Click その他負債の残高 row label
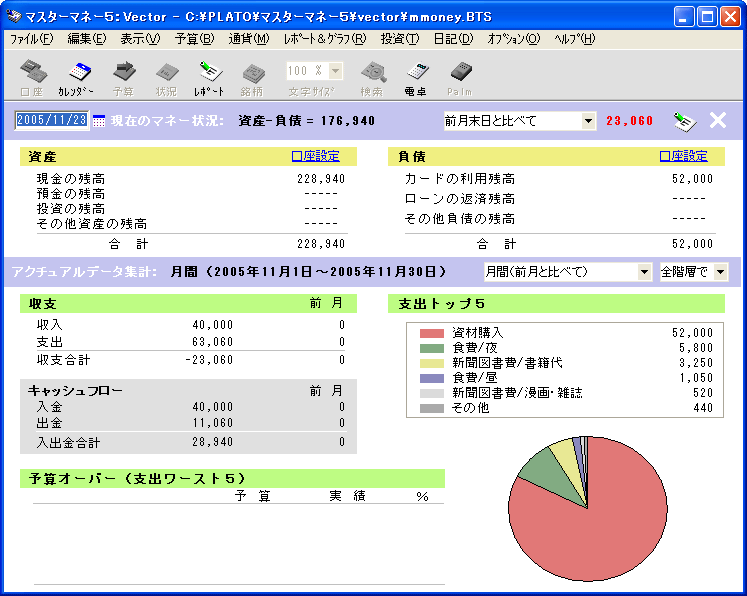The height and width of the screenshot is (596, 747). [460, 219]
